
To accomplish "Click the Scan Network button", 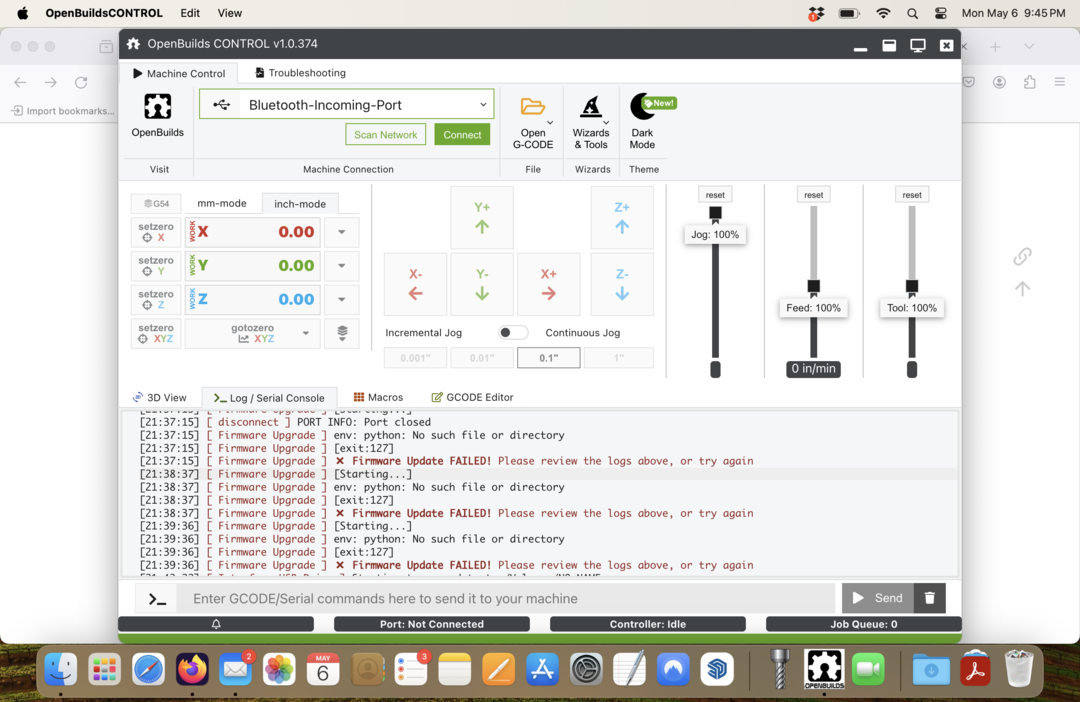I will click(386, 134).
